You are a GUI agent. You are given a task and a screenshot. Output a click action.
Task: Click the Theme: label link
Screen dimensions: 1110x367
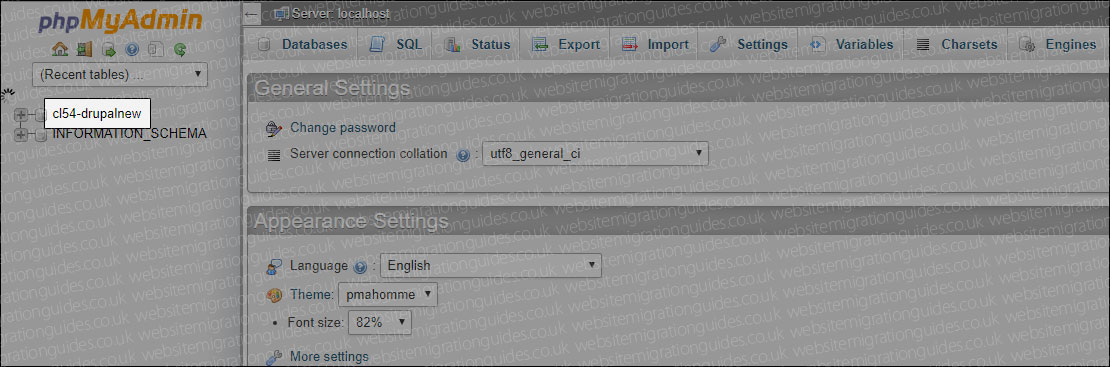pos(311,294)
